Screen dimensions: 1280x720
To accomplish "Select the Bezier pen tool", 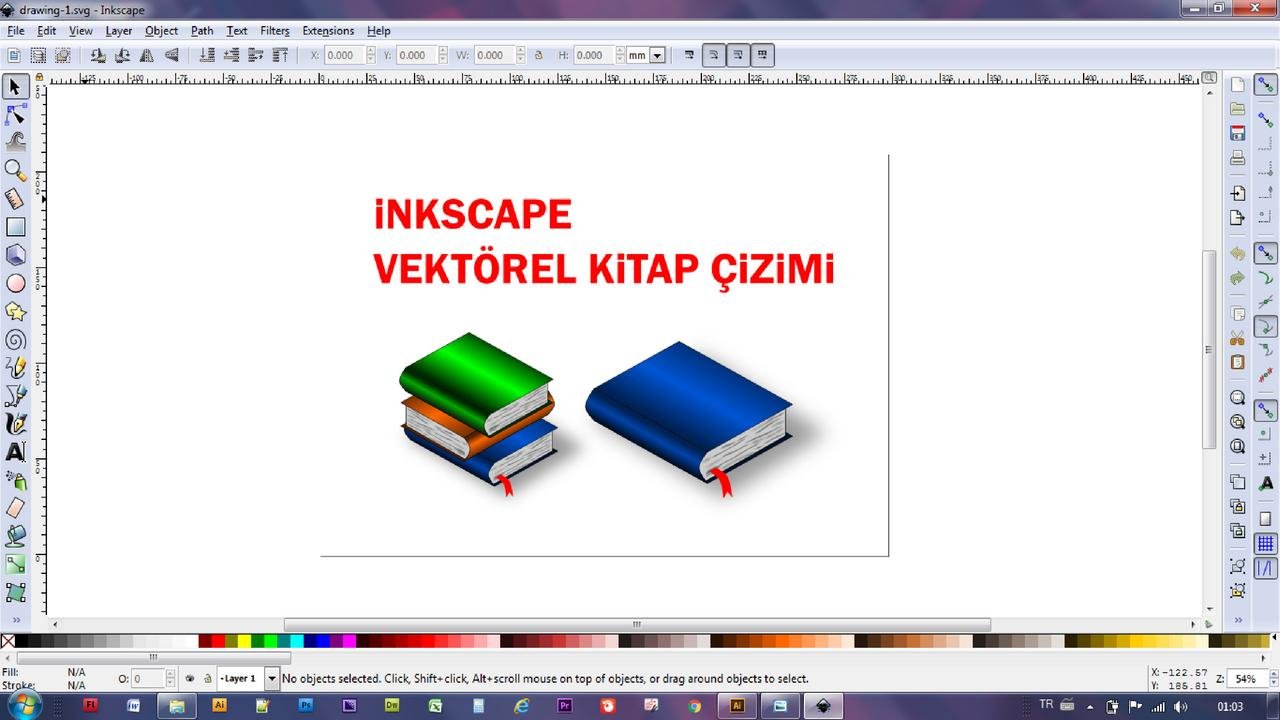I will coord(15,396).
